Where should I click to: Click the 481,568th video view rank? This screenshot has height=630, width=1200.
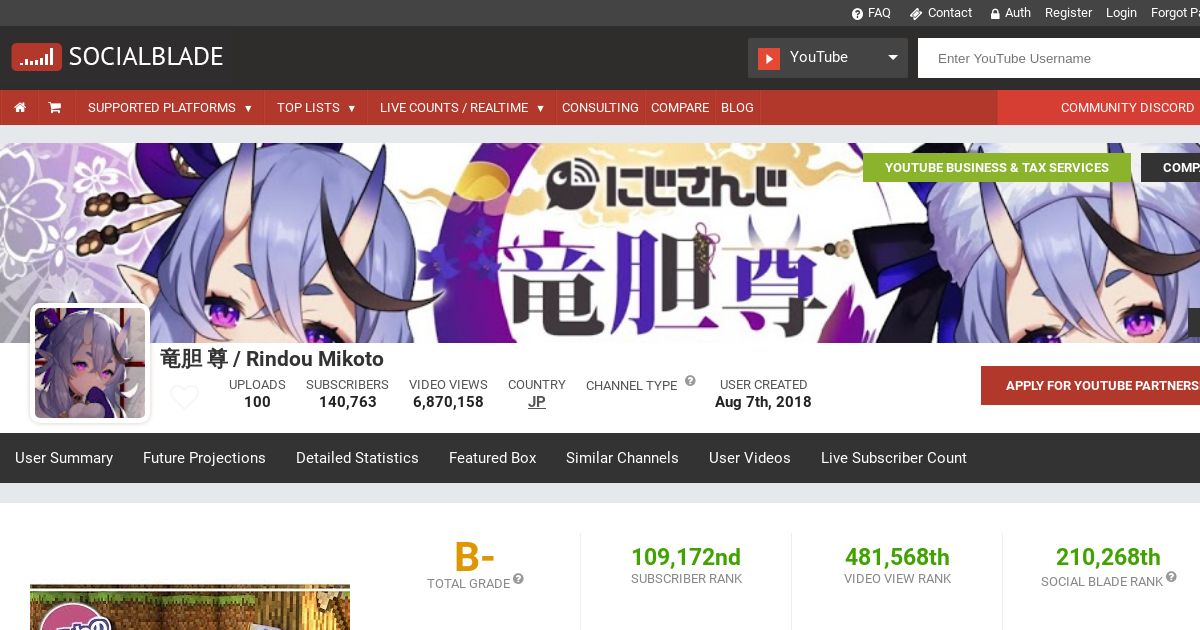click(x=897, y=557)
